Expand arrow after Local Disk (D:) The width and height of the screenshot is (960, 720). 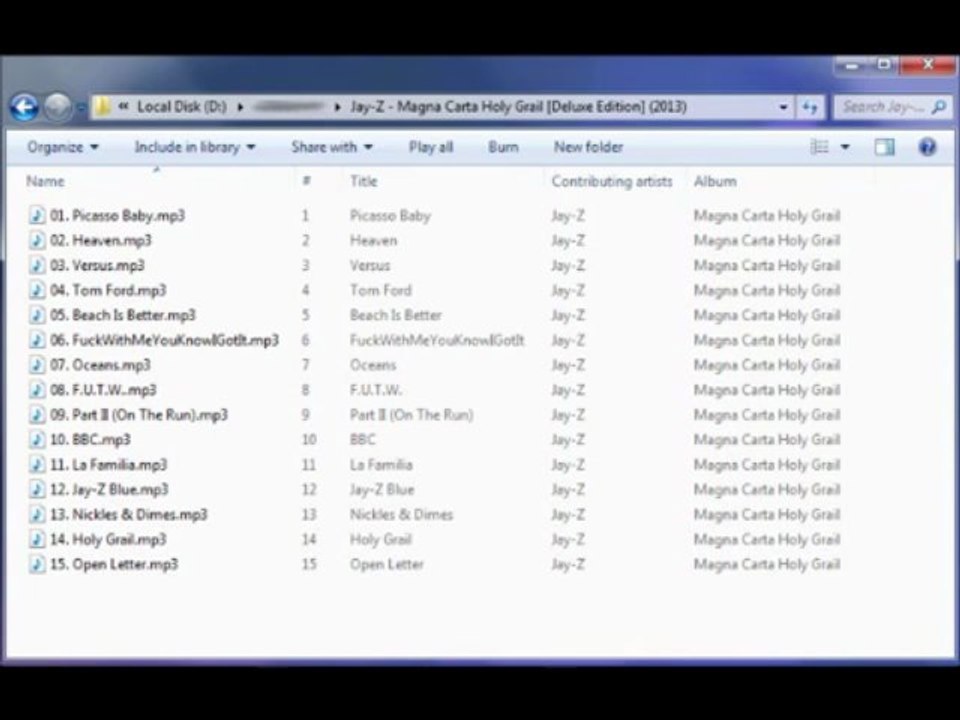(x=240, y=107)
